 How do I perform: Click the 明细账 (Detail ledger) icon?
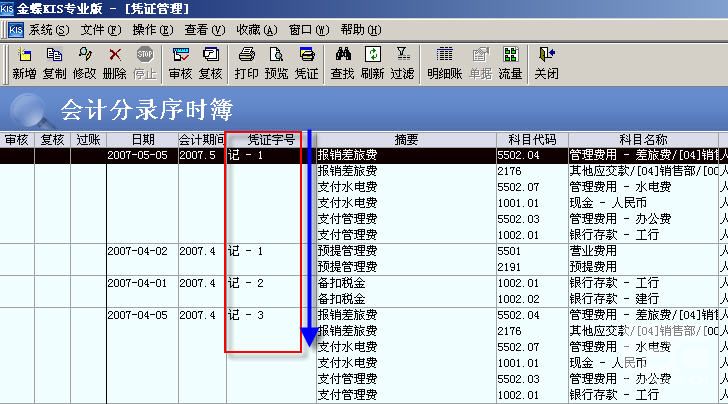point(444,62)
